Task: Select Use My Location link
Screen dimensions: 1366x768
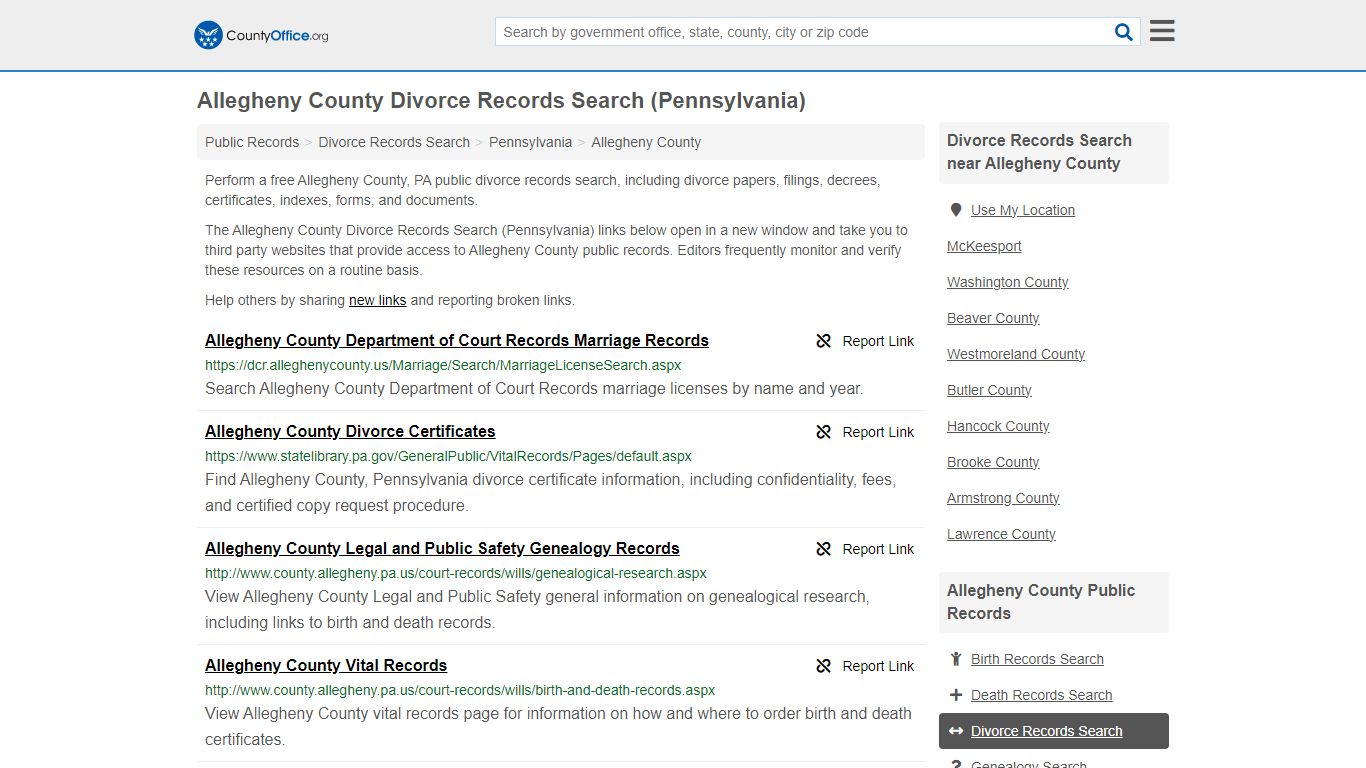Action: 1023,210
